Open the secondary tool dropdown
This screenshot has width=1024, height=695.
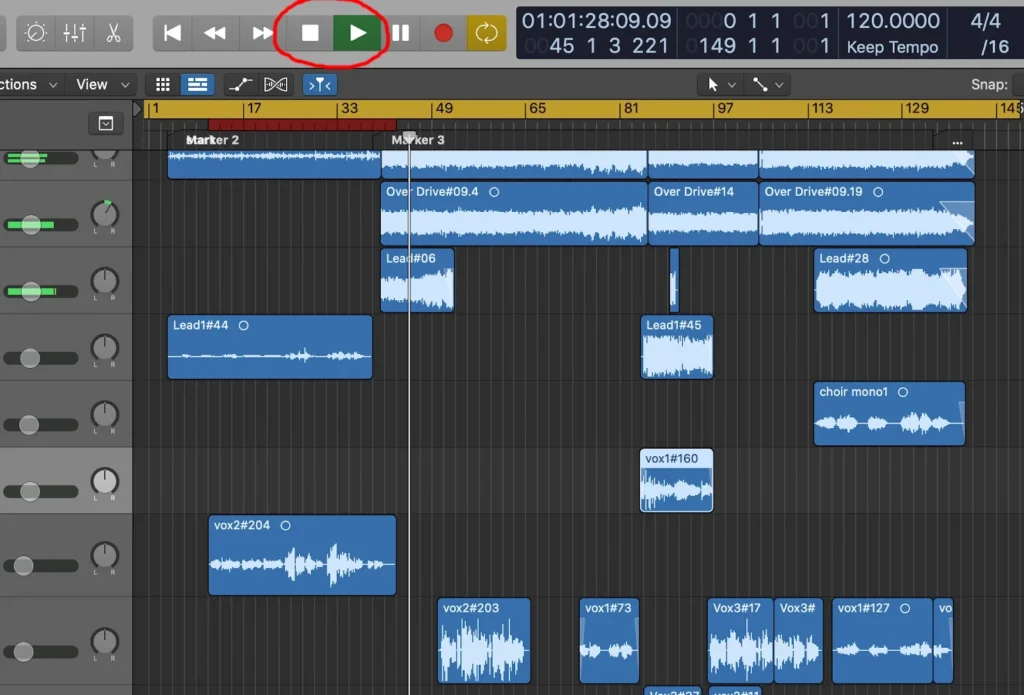[766, 84]
